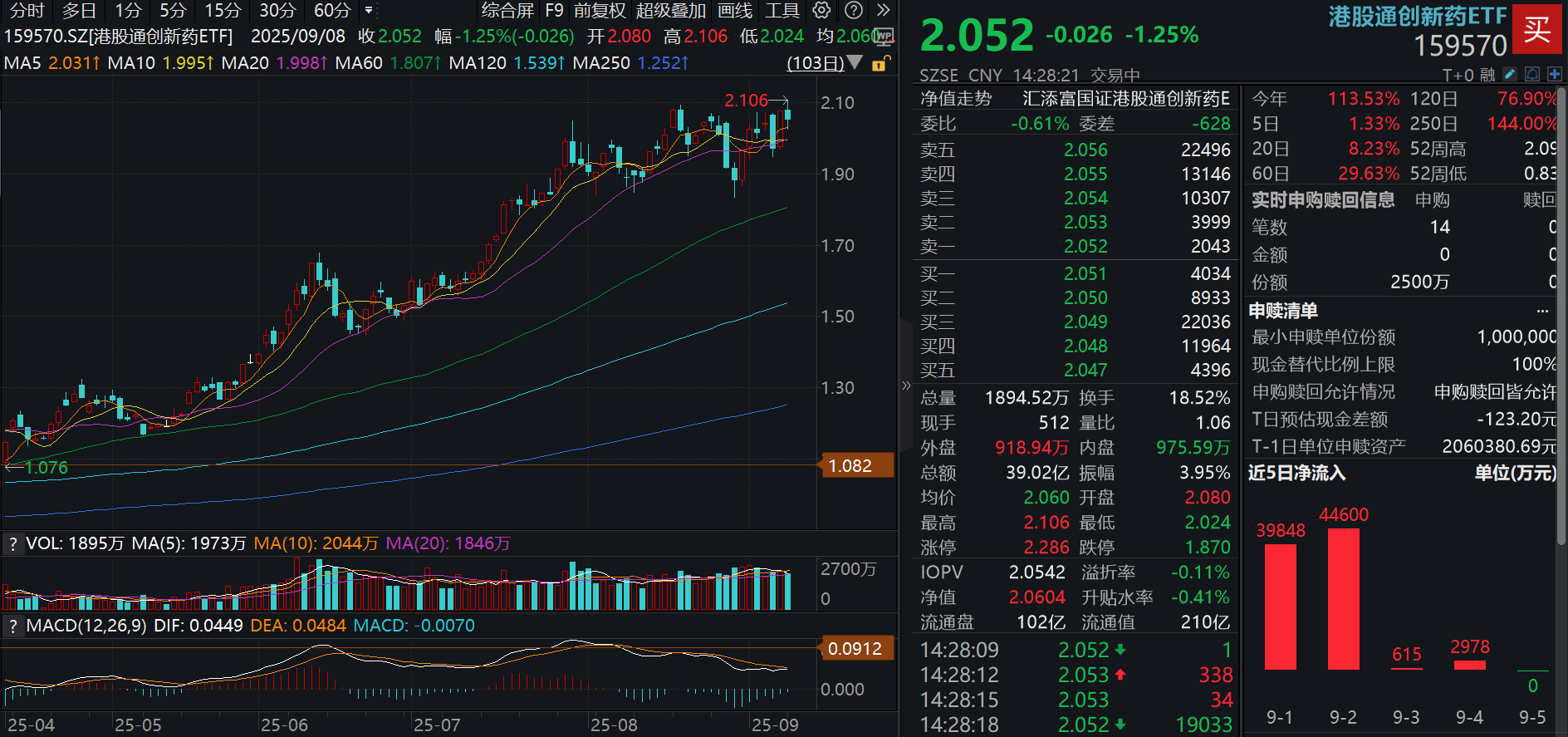This screenshot has height=737, width=1568.
Task: Click the help question mark in top toolbar
Action: coord(853,11)
